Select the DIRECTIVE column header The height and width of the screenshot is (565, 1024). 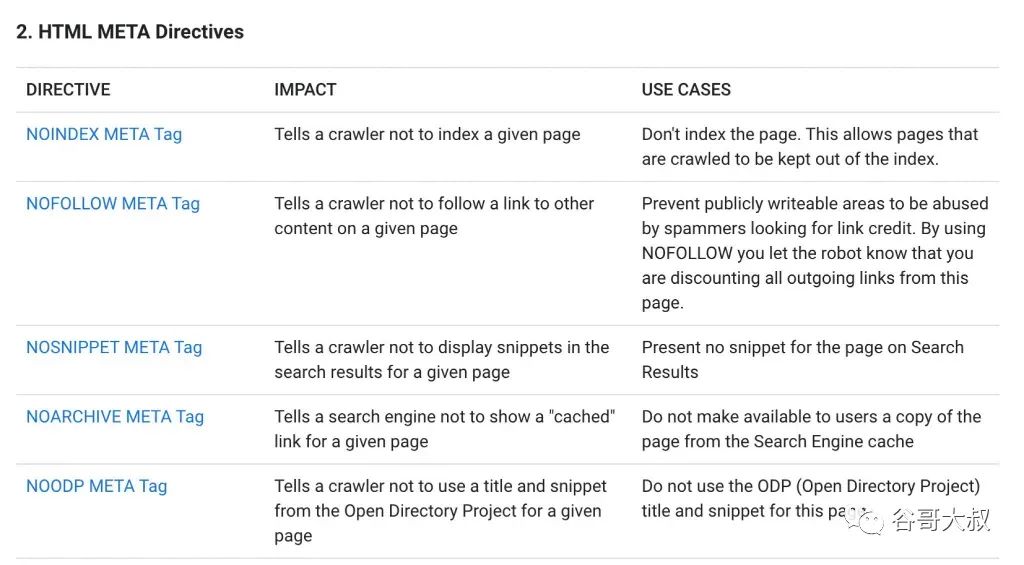[x=68, y=89]
